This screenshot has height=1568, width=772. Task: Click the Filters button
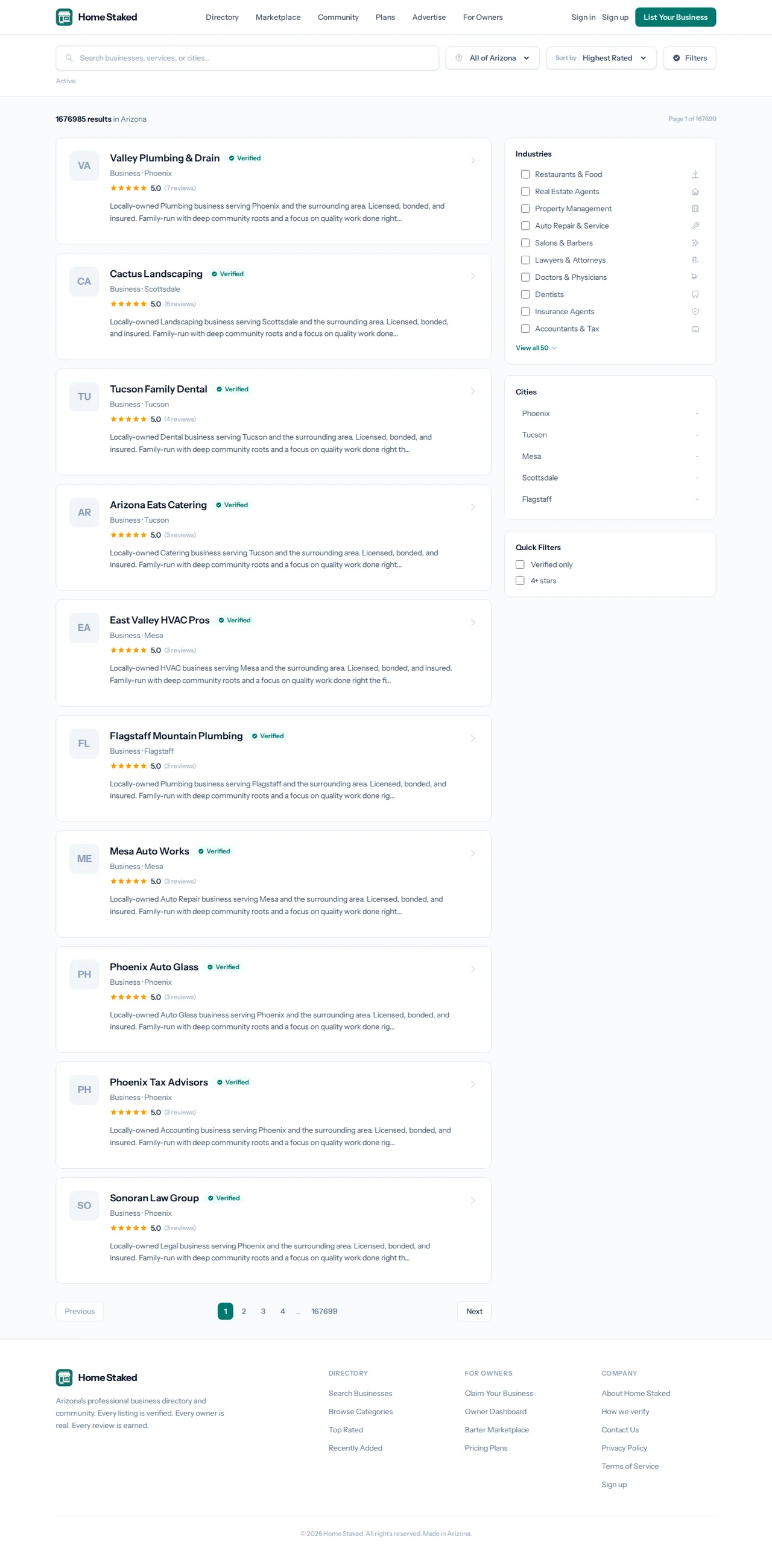[689, 58]
